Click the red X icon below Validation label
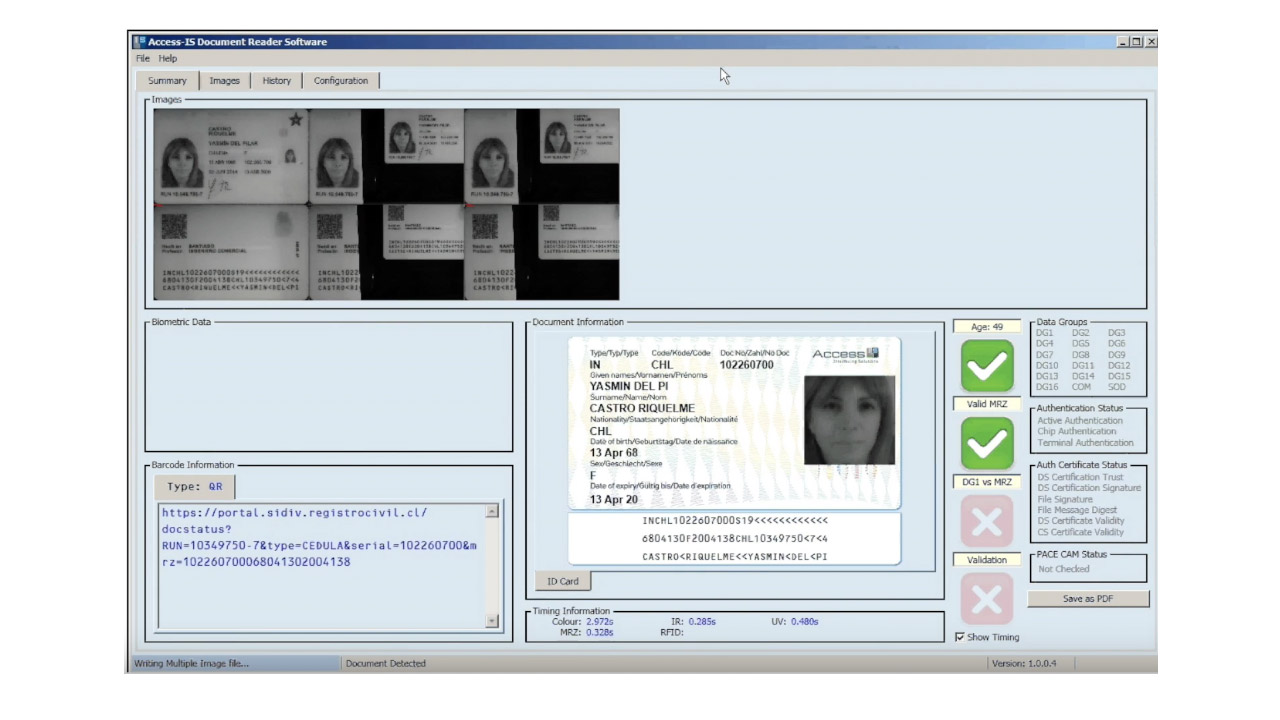Viewport: 1280px width, 720px height. (x=986, y=598)
